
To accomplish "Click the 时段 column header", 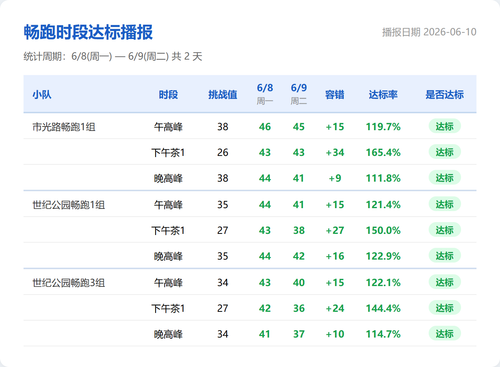I will coord(168,95).
